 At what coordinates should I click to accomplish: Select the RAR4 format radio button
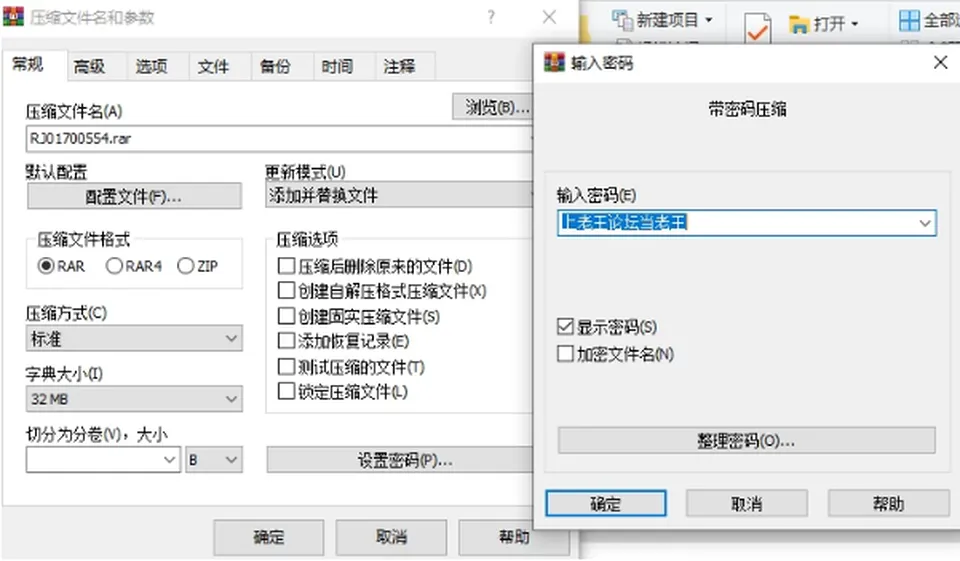click(114, 266)
